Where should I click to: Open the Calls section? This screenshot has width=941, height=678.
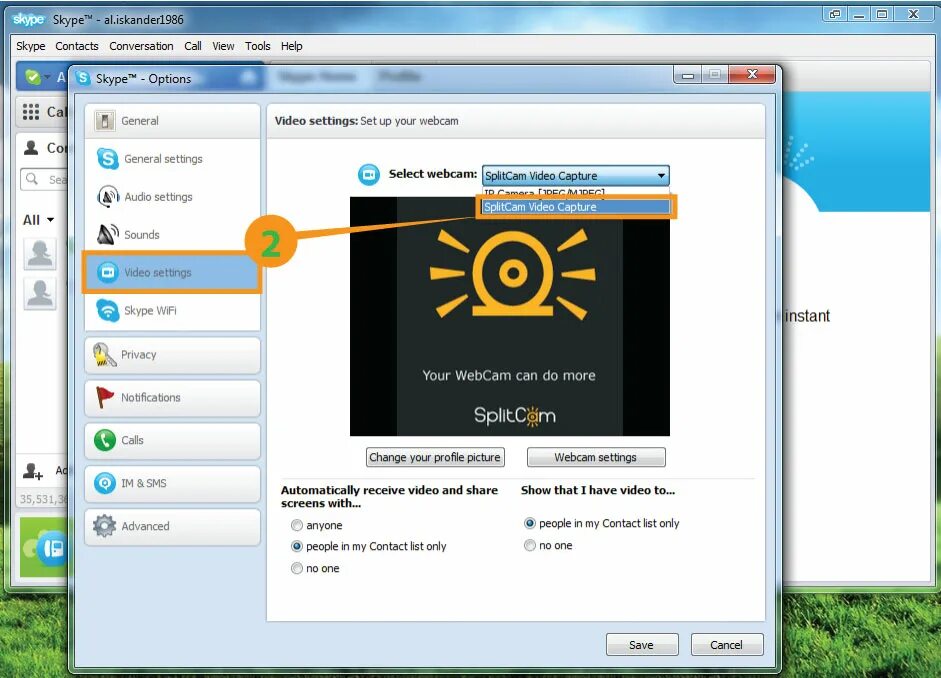pyautogui.click(x=172, y=440)
